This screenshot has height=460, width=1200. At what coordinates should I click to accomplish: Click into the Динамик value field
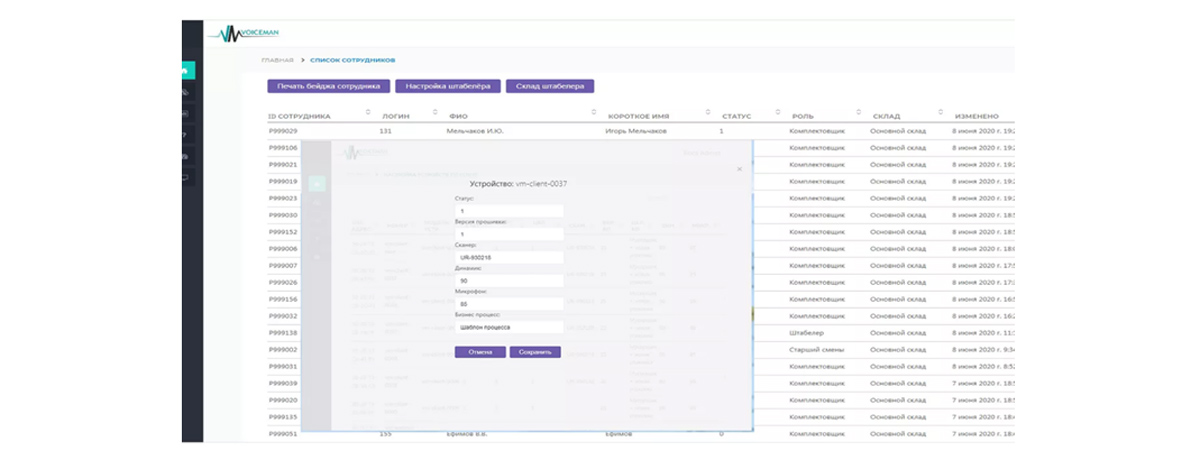tap(509, 281)
